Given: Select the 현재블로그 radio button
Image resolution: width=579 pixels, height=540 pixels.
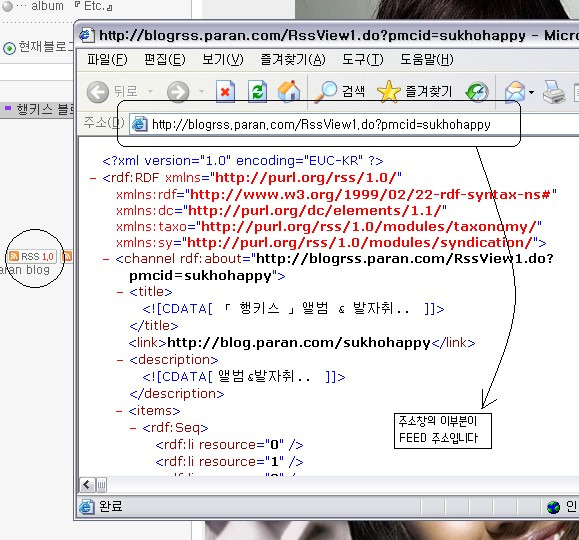Looking at the screenshot, I should pos(9,48).
